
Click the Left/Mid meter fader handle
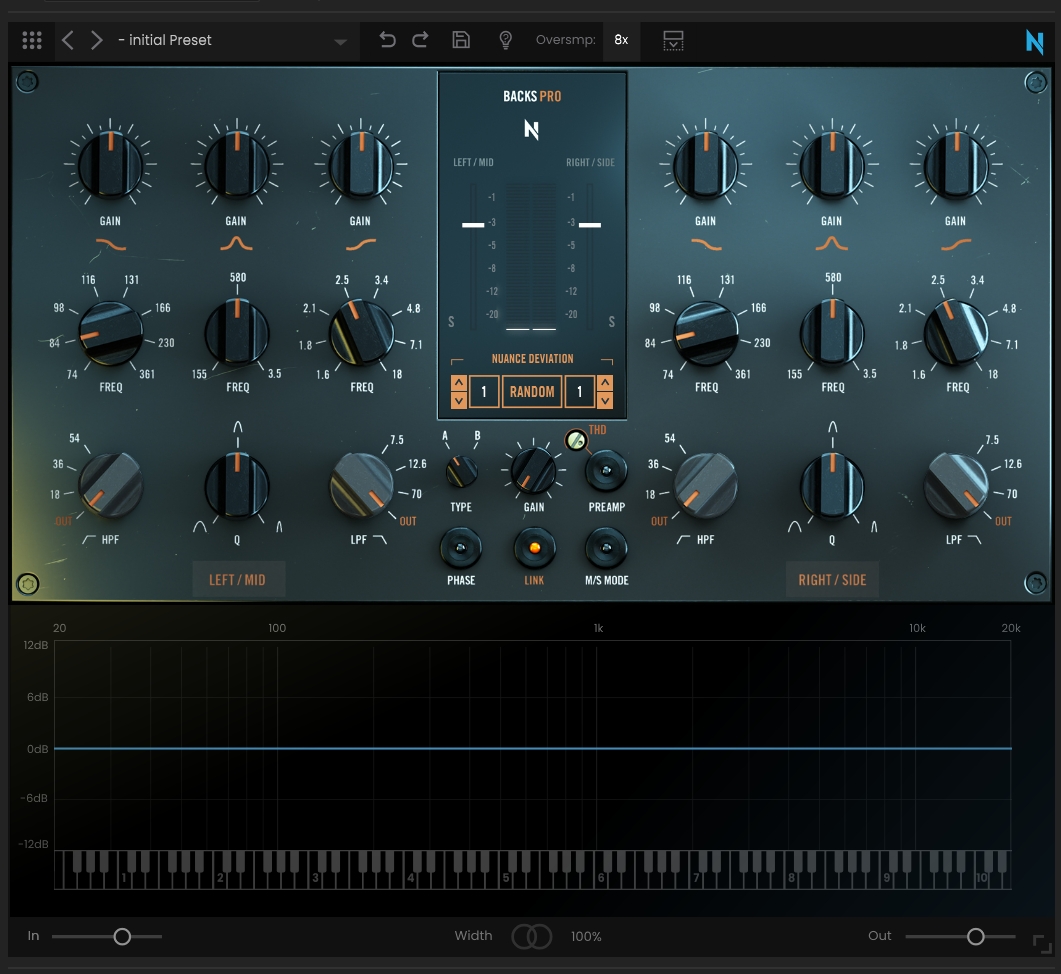(x=473, y=225)
